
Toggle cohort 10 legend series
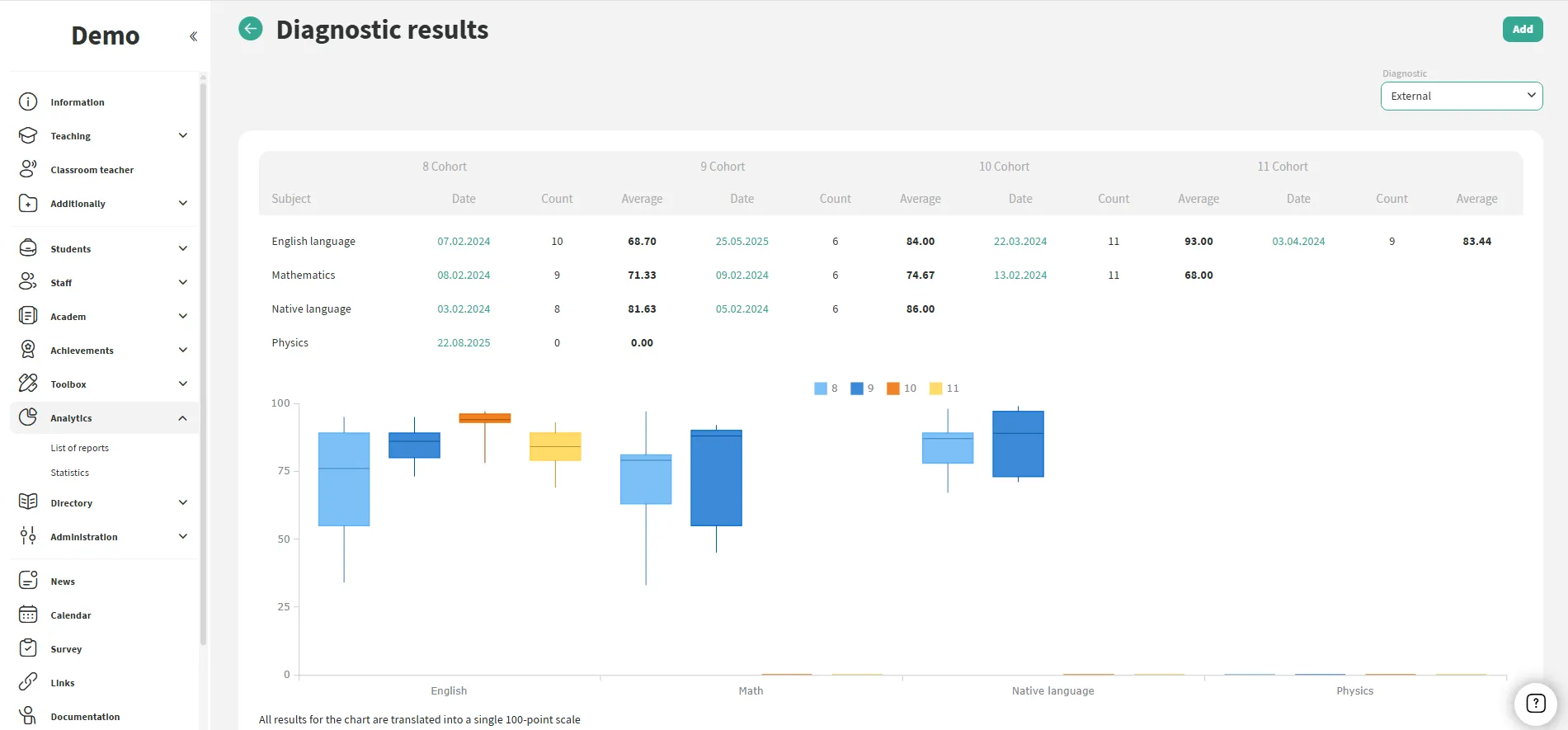click(x=902, y=389)
